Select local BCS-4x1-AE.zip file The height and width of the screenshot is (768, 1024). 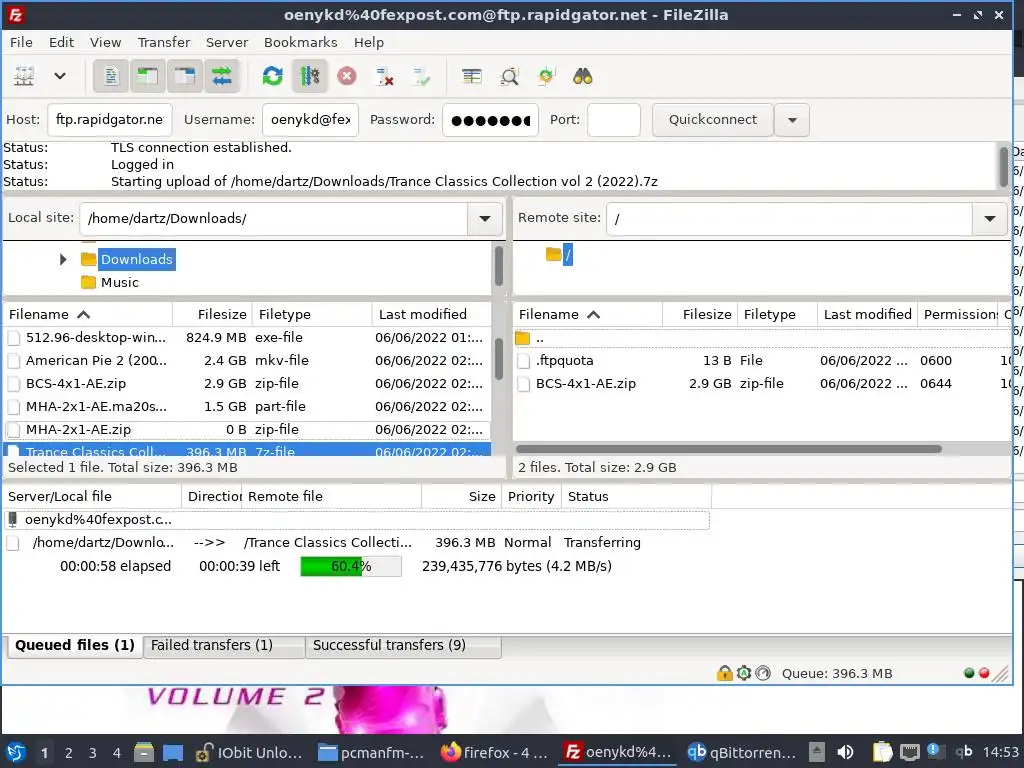coord(247,383)
